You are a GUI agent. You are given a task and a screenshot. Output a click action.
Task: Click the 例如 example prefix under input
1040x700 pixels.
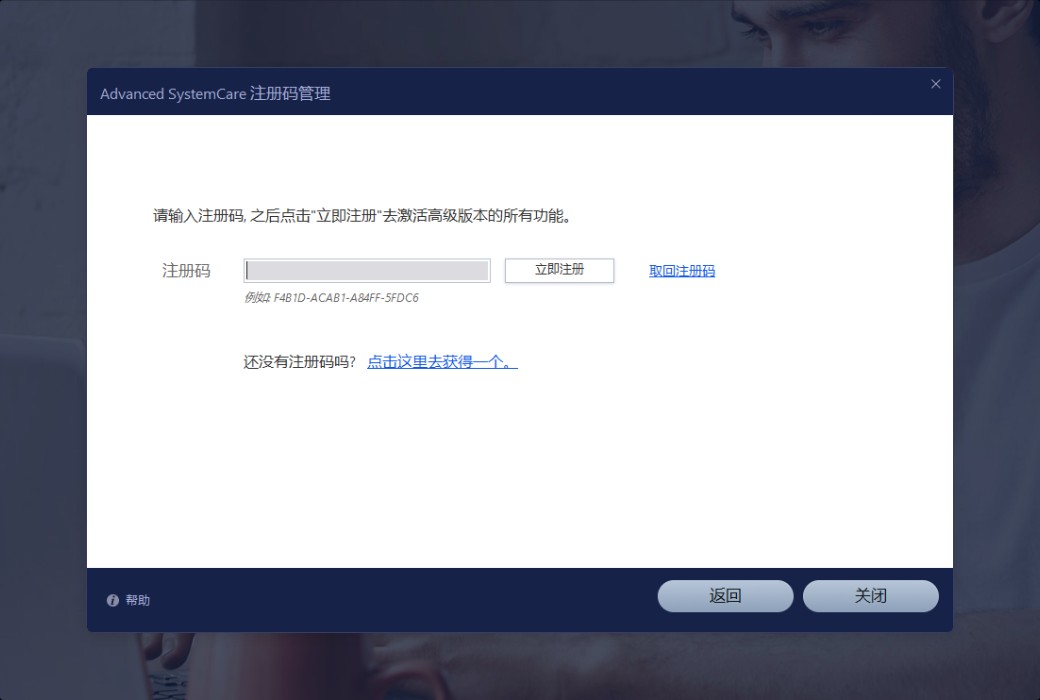coord(257,298)
